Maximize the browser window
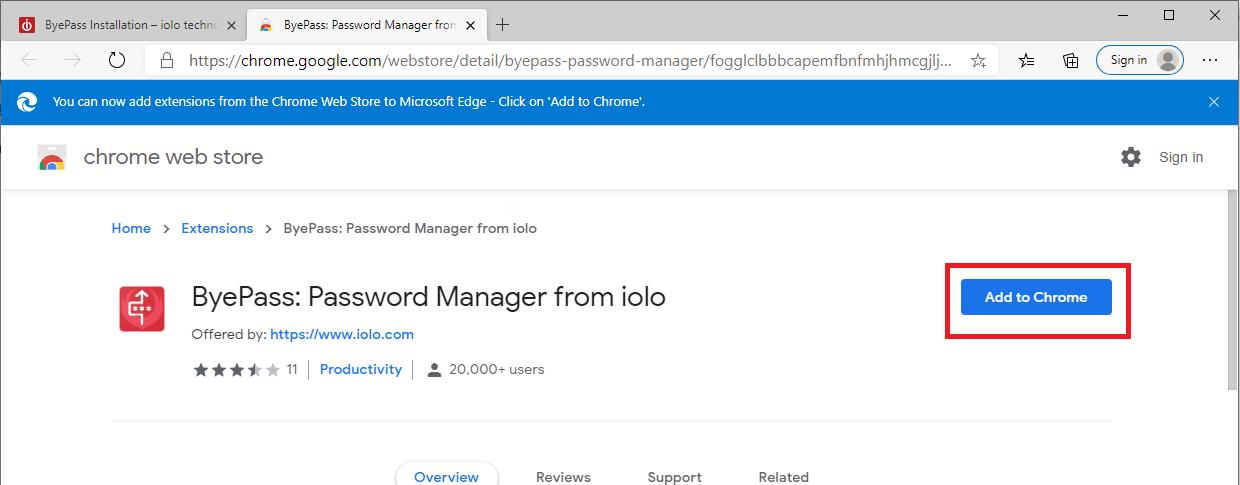 click(x=1169, y=15)
